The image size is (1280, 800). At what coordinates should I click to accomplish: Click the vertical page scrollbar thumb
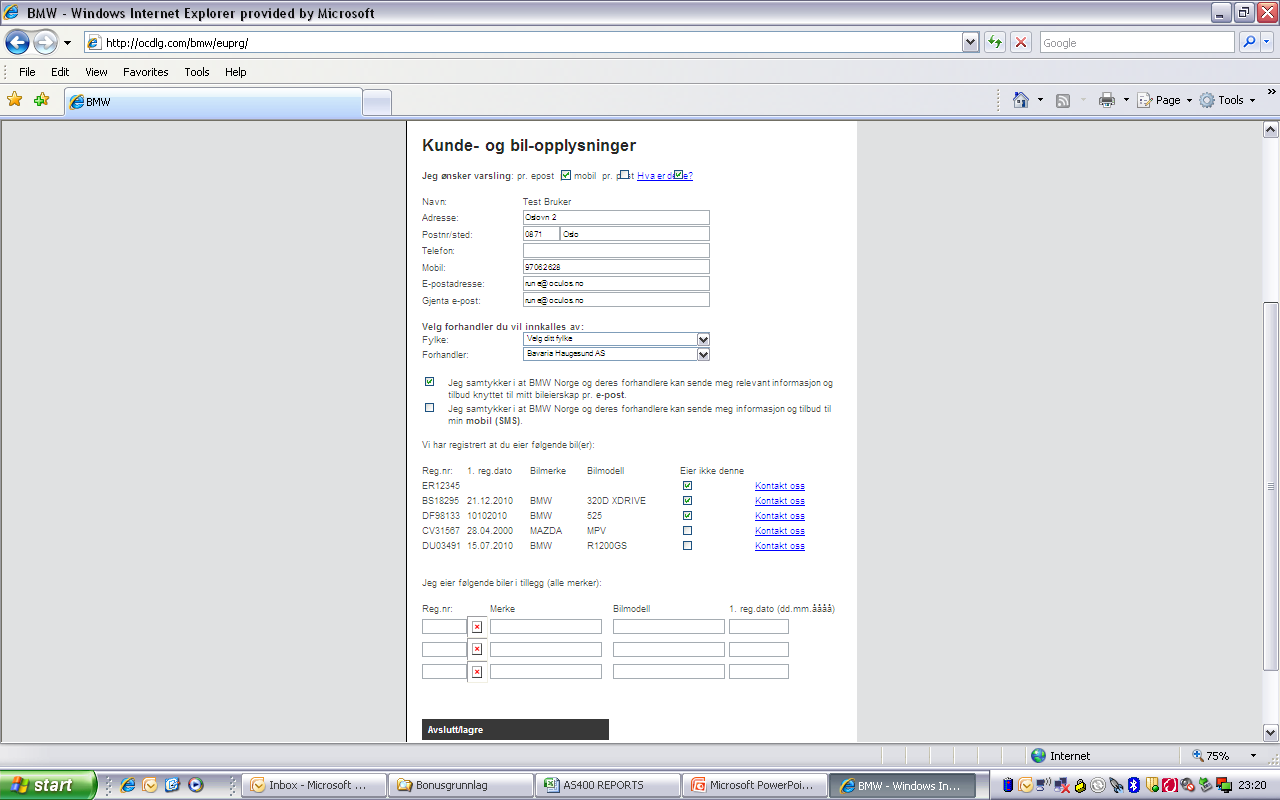1271,485
